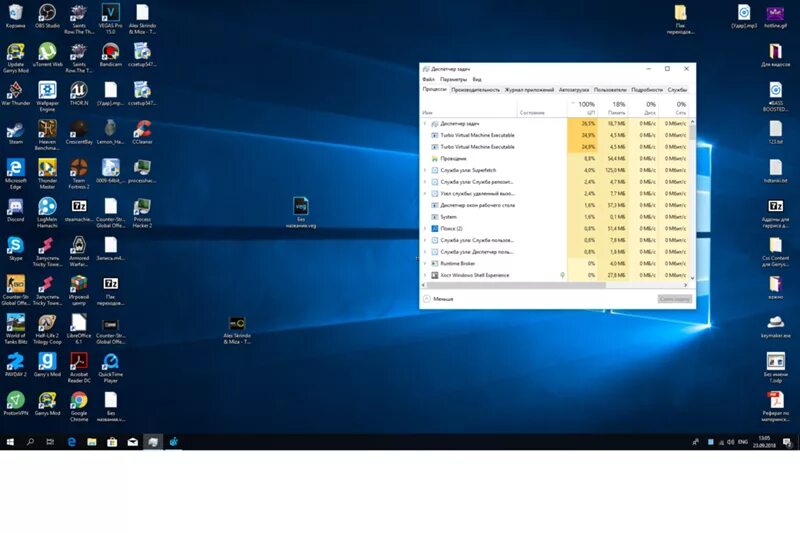Select the Skype desktop shortcut
This screenshot has height=533, width=800.
pos(16,248)
